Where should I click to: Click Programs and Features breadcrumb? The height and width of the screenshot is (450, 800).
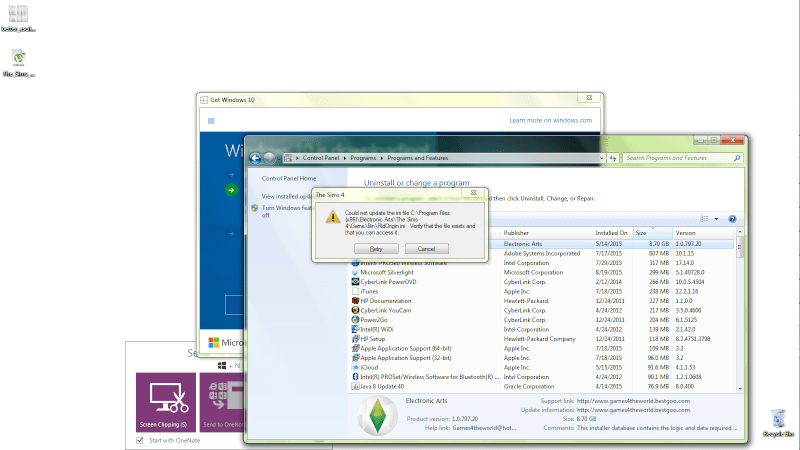coord(417,158)
